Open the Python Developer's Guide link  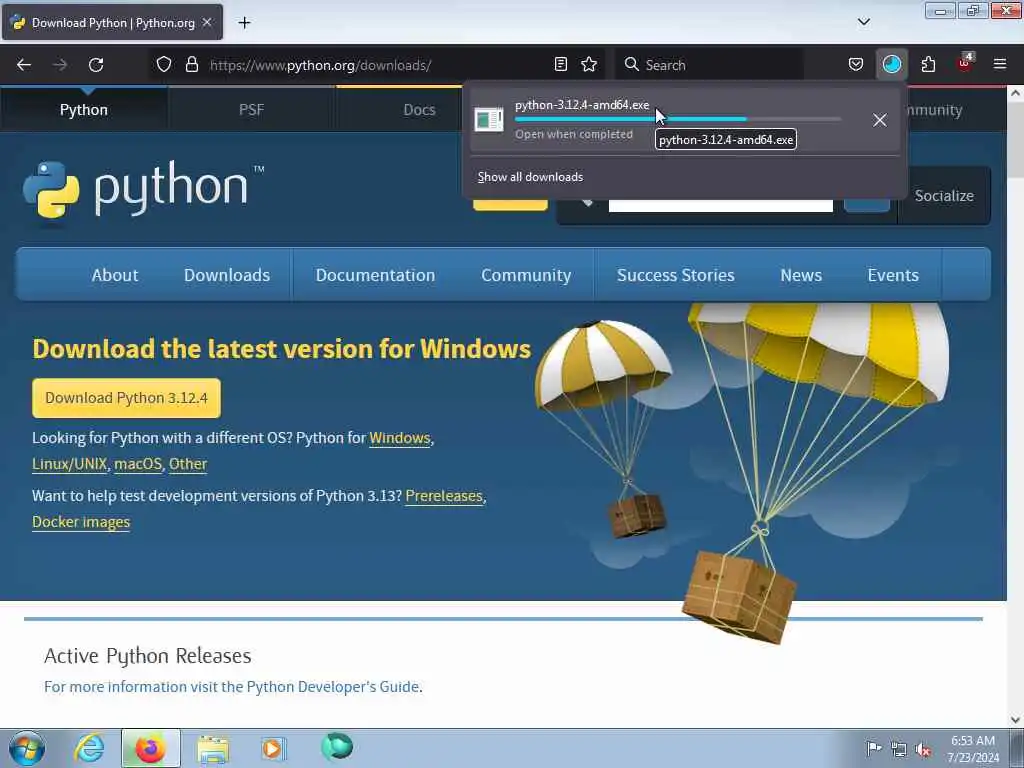pyautogui.click(x=333, y=687)
